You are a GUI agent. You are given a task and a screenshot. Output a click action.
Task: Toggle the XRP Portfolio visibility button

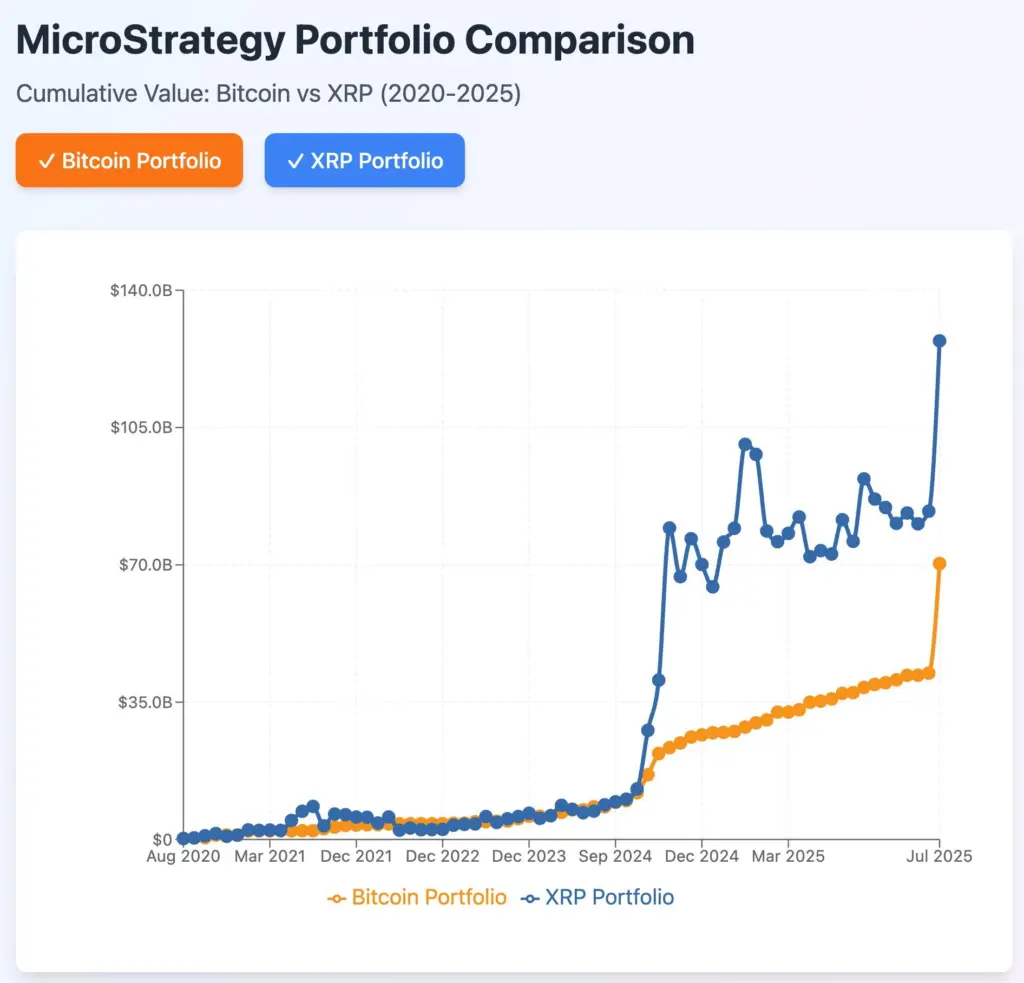[365, 160]
